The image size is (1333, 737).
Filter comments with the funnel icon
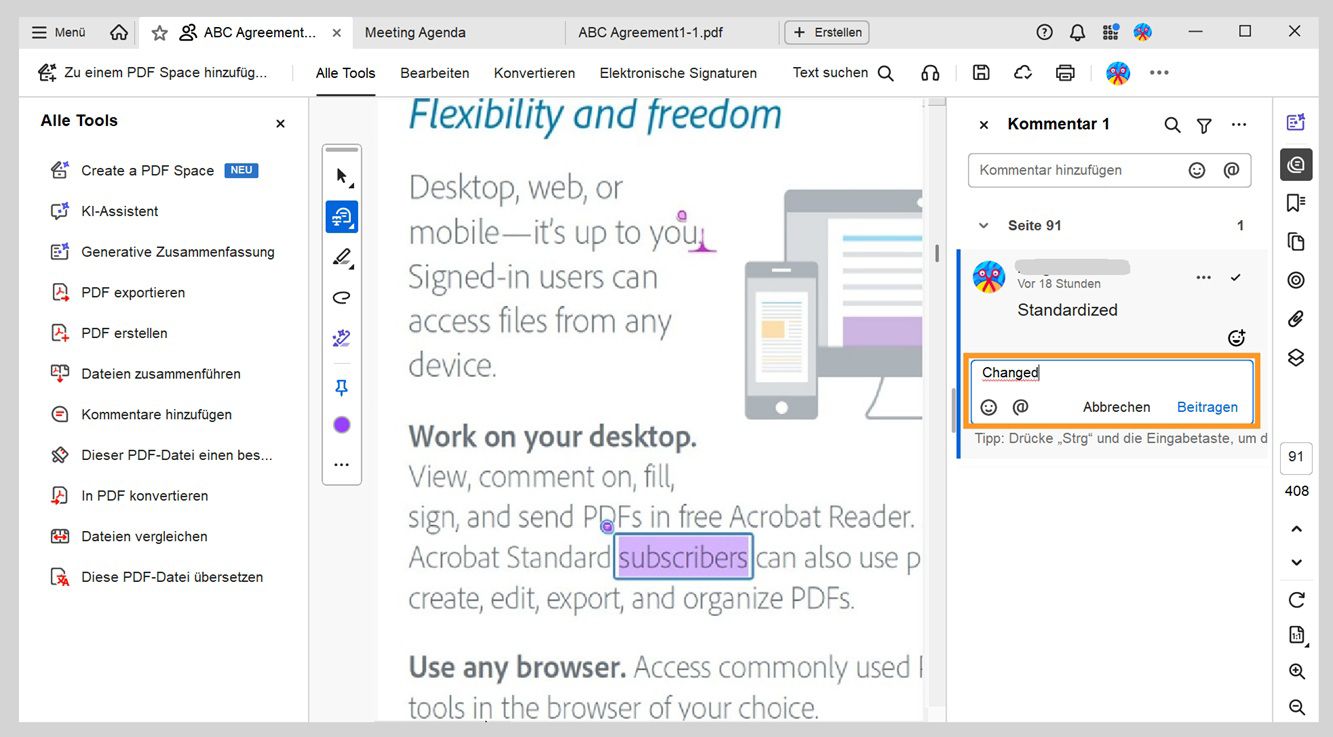point(1204,125)
